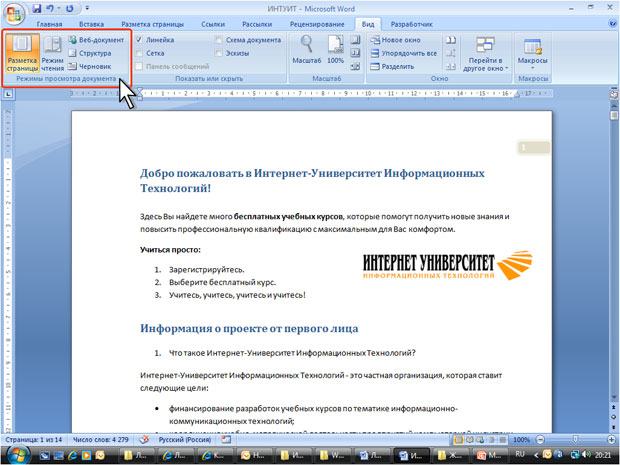Open the Windows Start orb
The height and width of the screenshot is (465, 620).
pyautogui.click(x=17, y=455)
